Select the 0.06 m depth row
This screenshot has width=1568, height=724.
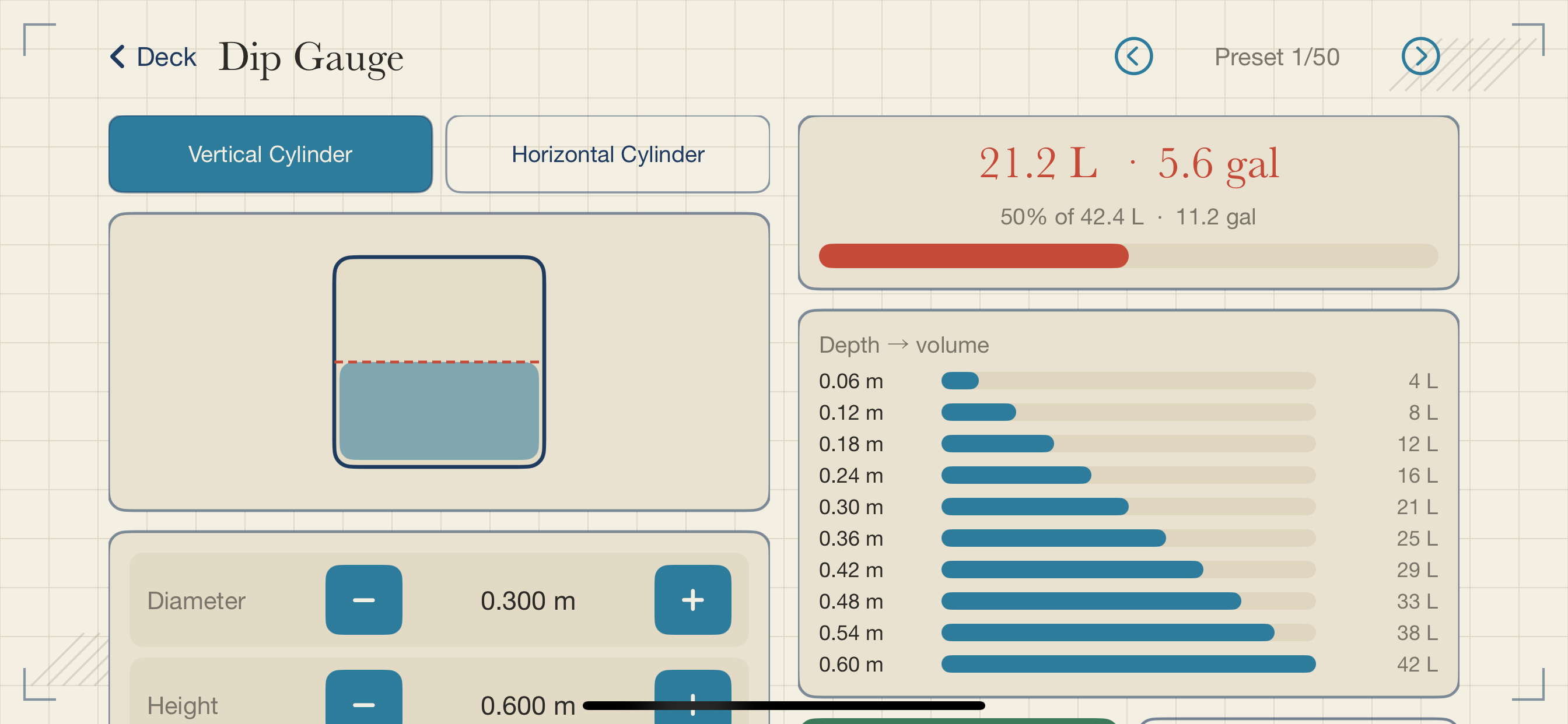pyautogui.click(x=1128, y=381)
